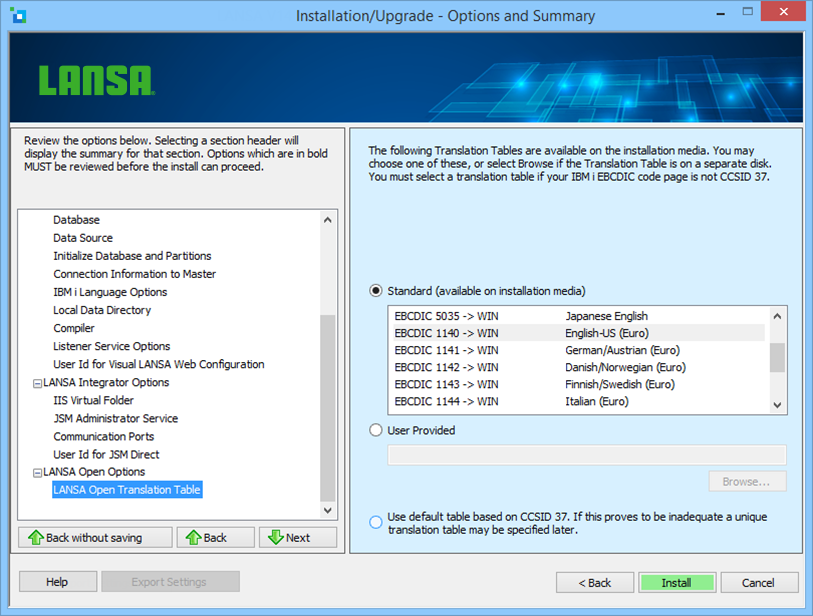Viewport: 813px width, 616px height.
Task: Open IIS Virtual Folder
Action: pyautogui.click(x=93, y=400)
